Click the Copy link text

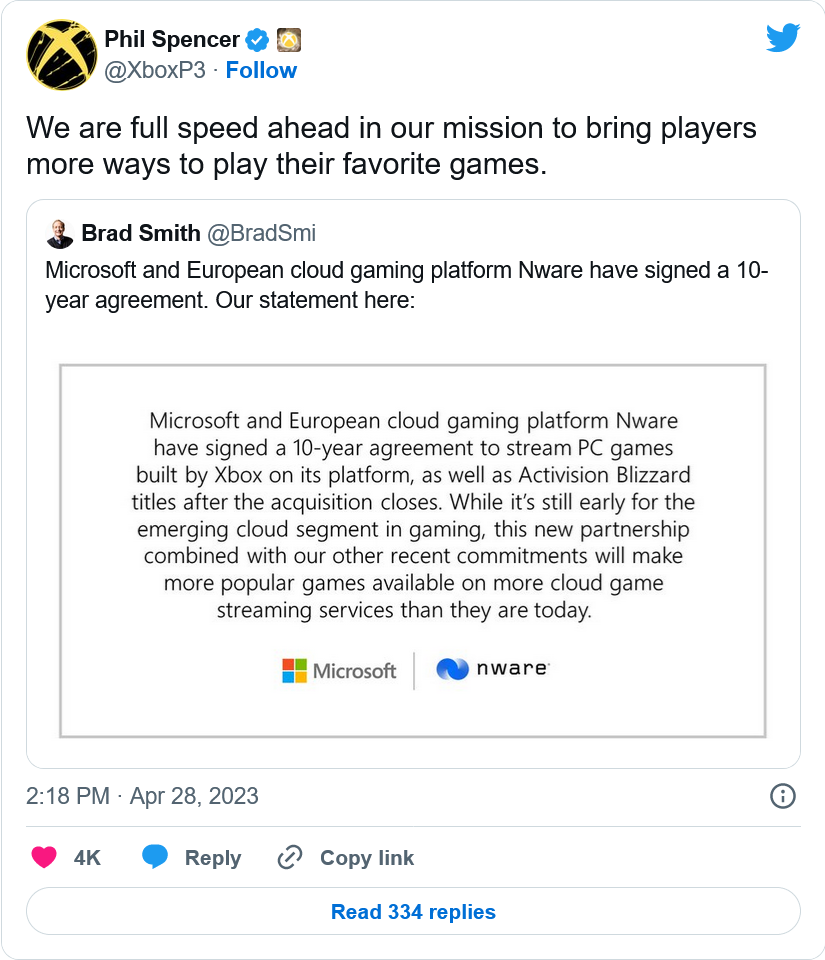[366, 858]
